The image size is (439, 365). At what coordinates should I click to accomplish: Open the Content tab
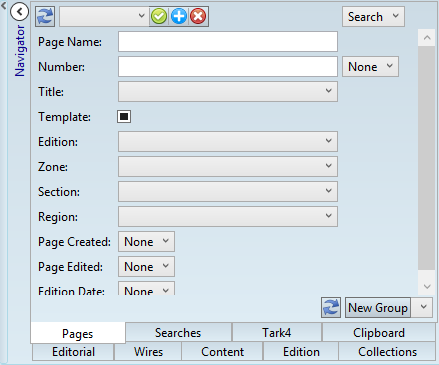tap(222, 352)
